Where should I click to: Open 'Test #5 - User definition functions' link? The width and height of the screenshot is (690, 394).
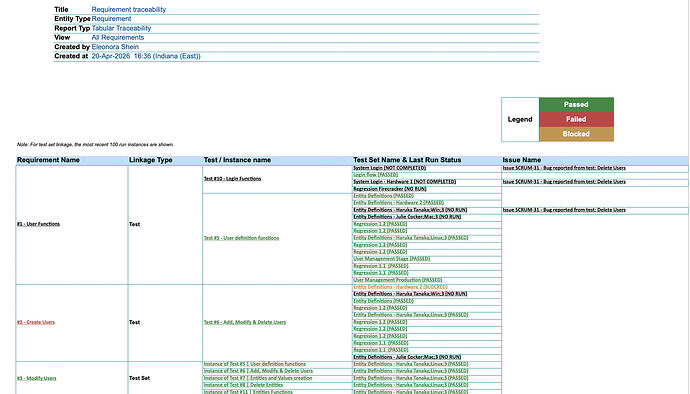pos(241,238)
